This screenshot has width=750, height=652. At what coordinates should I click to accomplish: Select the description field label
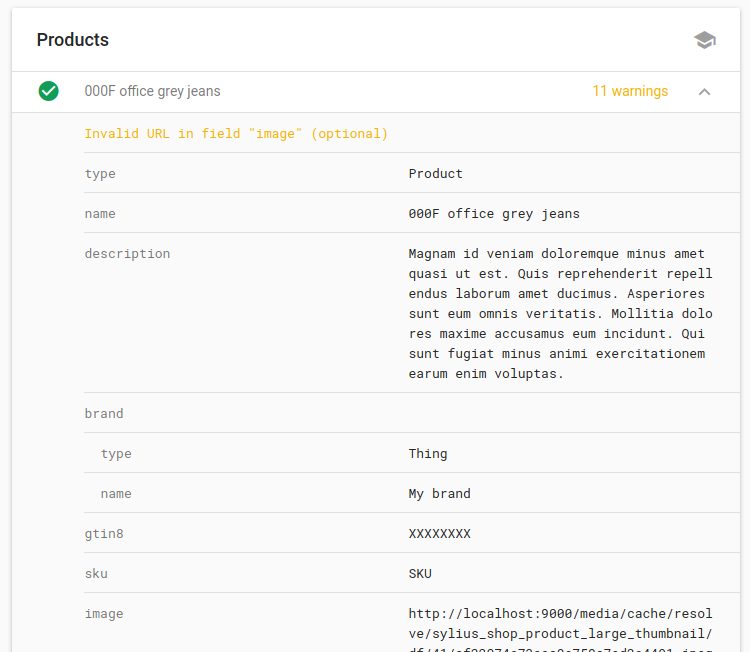coord(127,253)
